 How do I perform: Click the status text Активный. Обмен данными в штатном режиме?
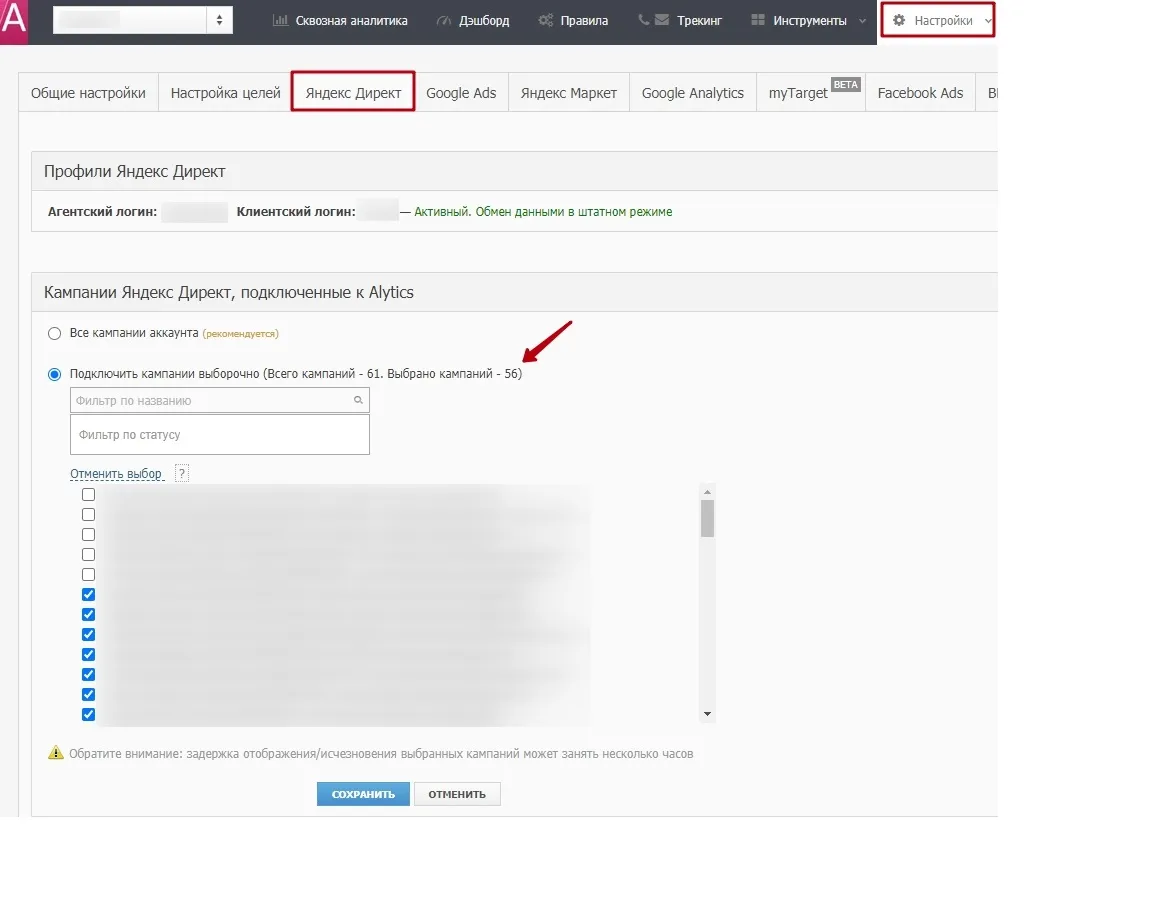click(543, 212)
